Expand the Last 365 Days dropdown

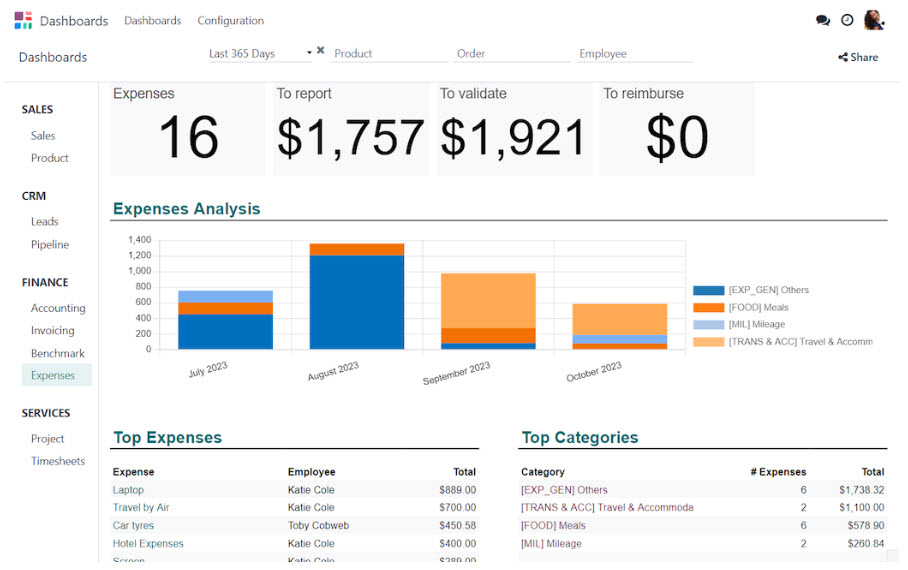click(x=260, y=54)
